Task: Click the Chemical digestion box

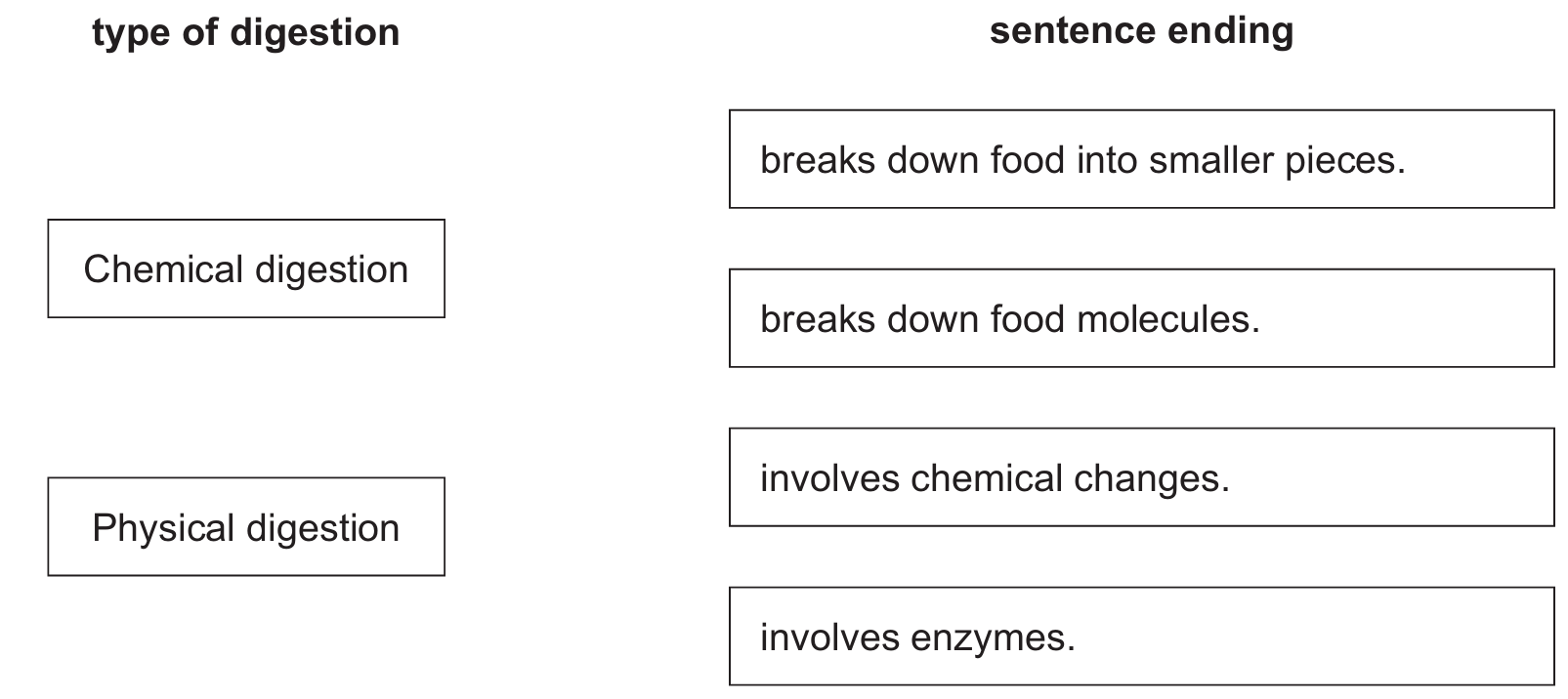Action: click(245, 268)
